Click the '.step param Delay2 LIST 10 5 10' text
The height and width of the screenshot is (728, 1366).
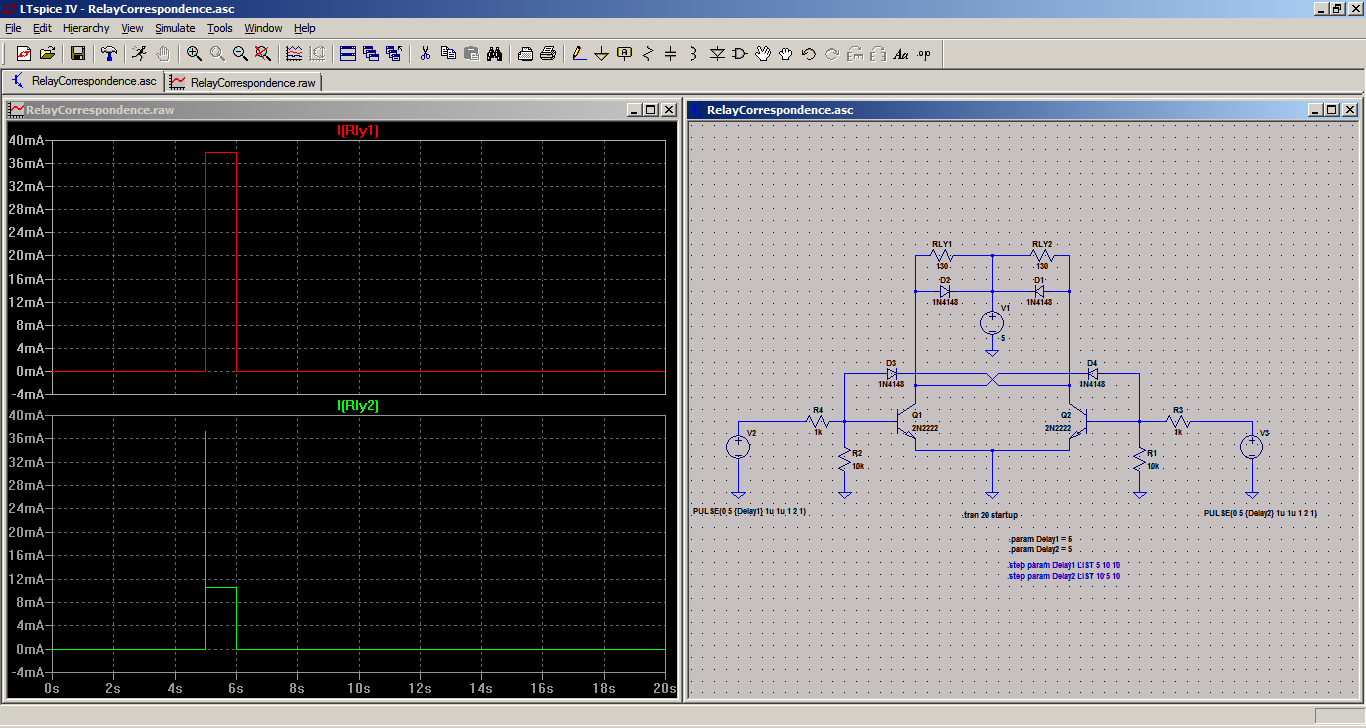1064,577
